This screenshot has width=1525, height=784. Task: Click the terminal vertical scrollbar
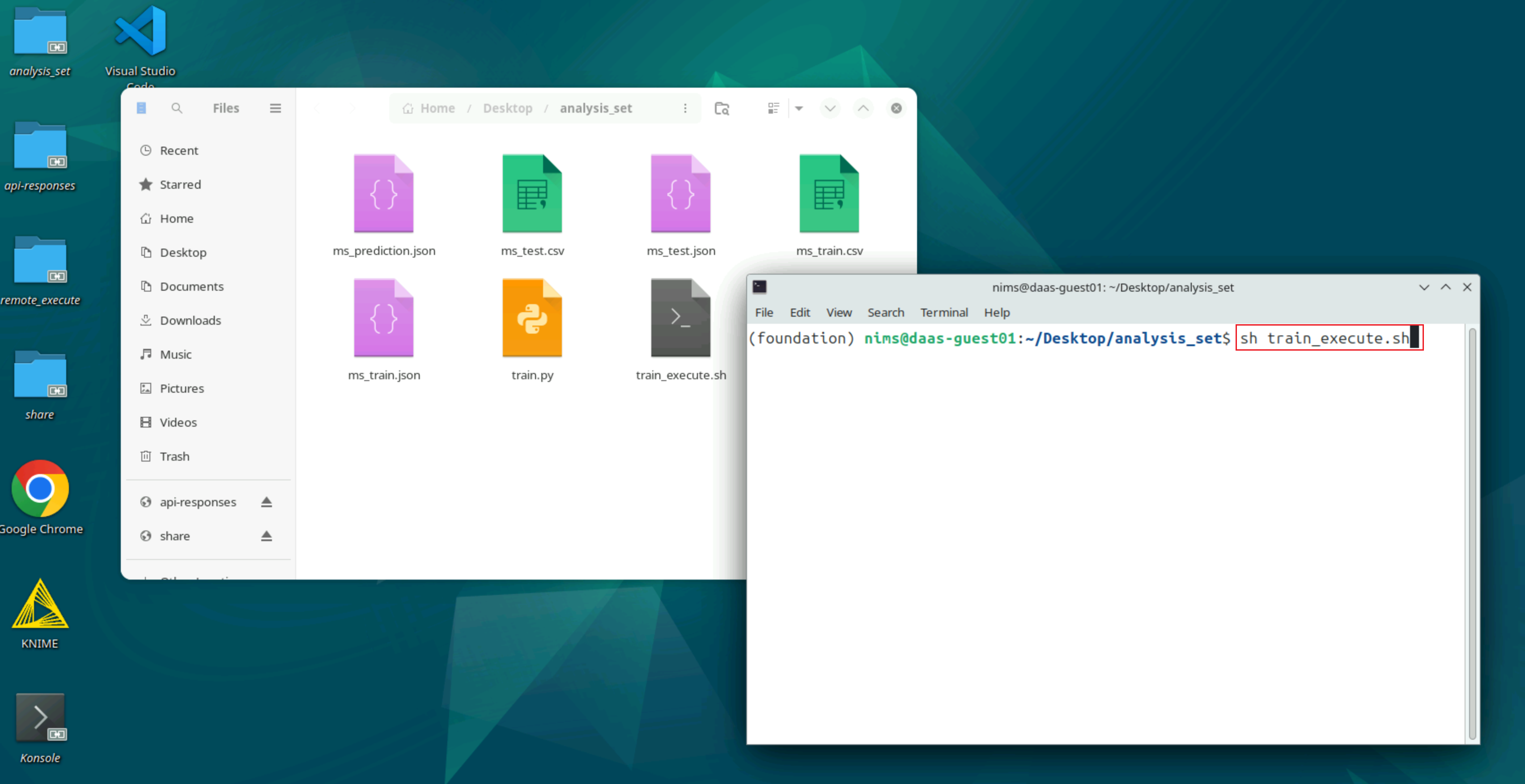tap(1472, 533)
